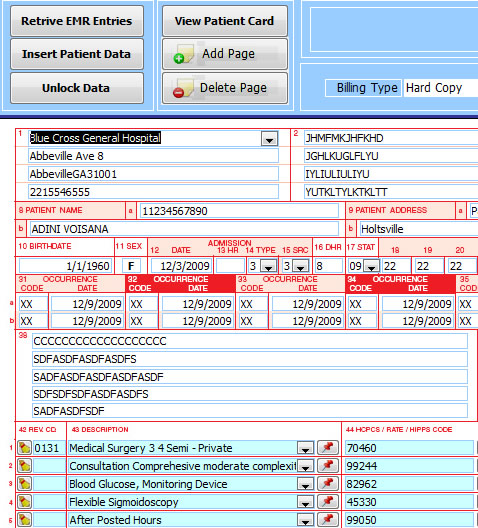Click the Holtsville patient address field
This screenshot has width=478, height=528.
point(419,229)
